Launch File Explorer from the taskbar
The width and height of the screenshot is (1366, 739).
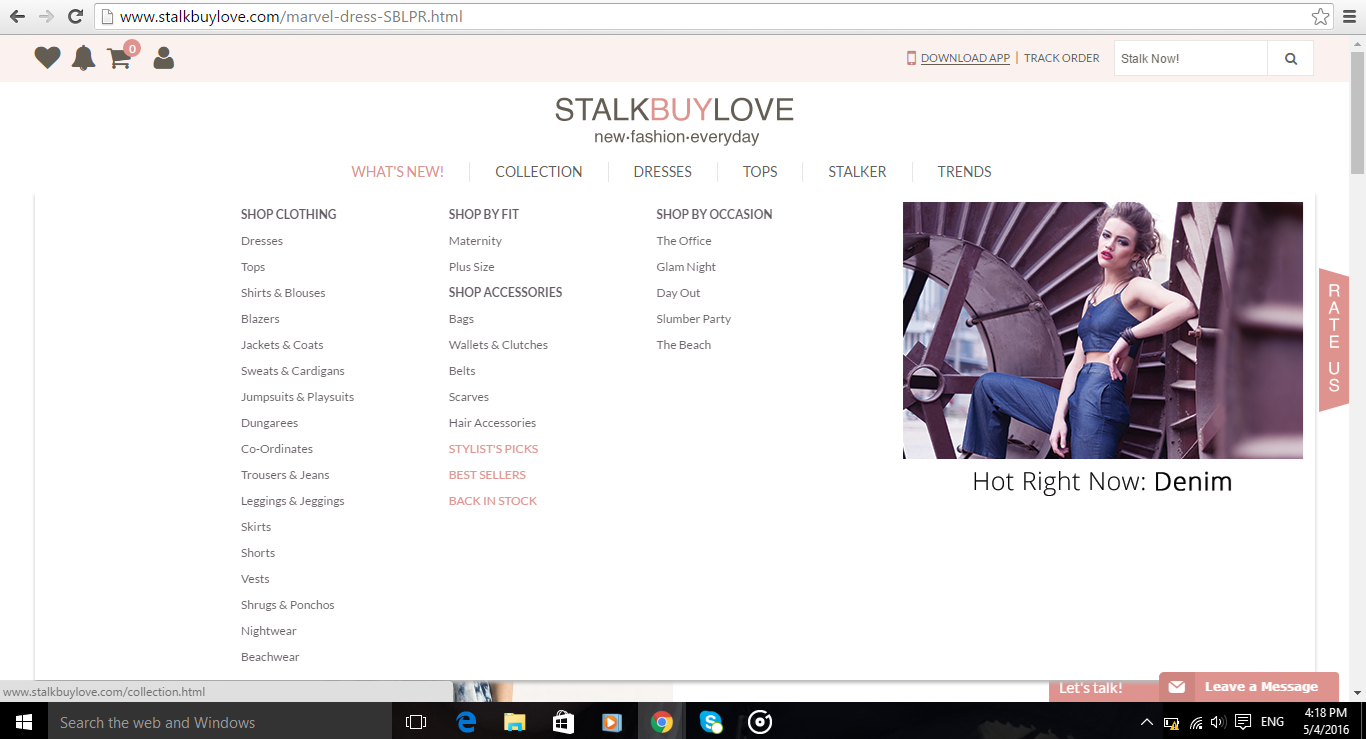(515, 722)
